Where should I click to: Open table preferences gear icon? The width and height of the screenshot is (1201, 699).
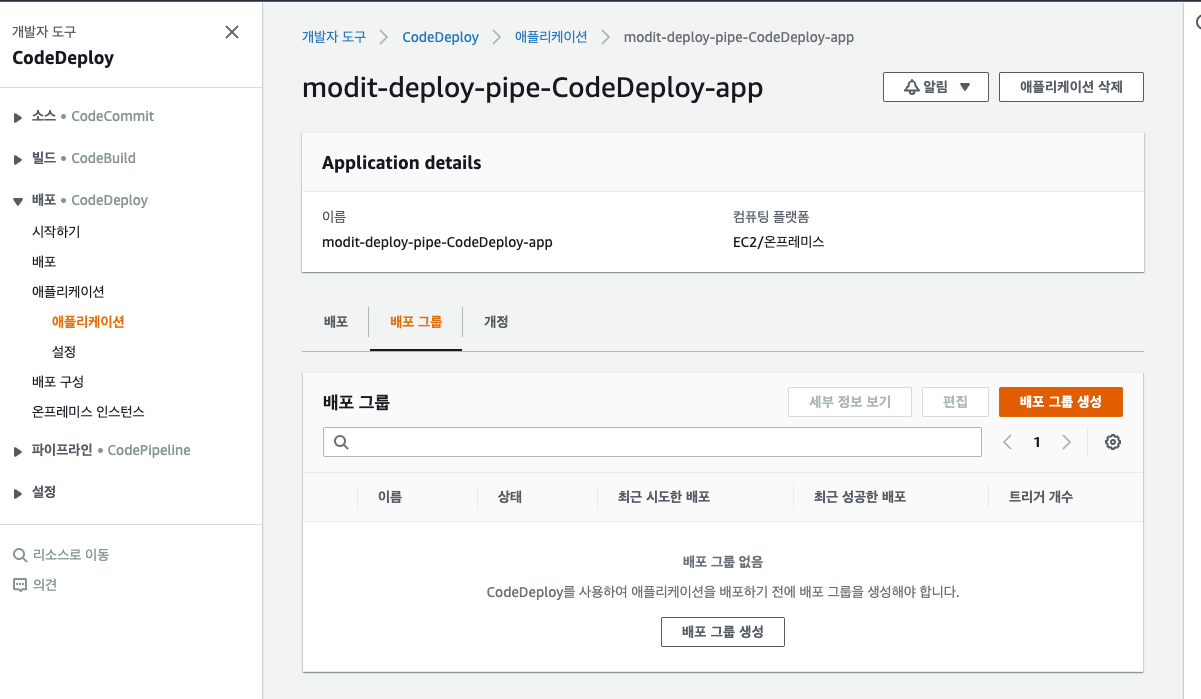coord(1113,442)
